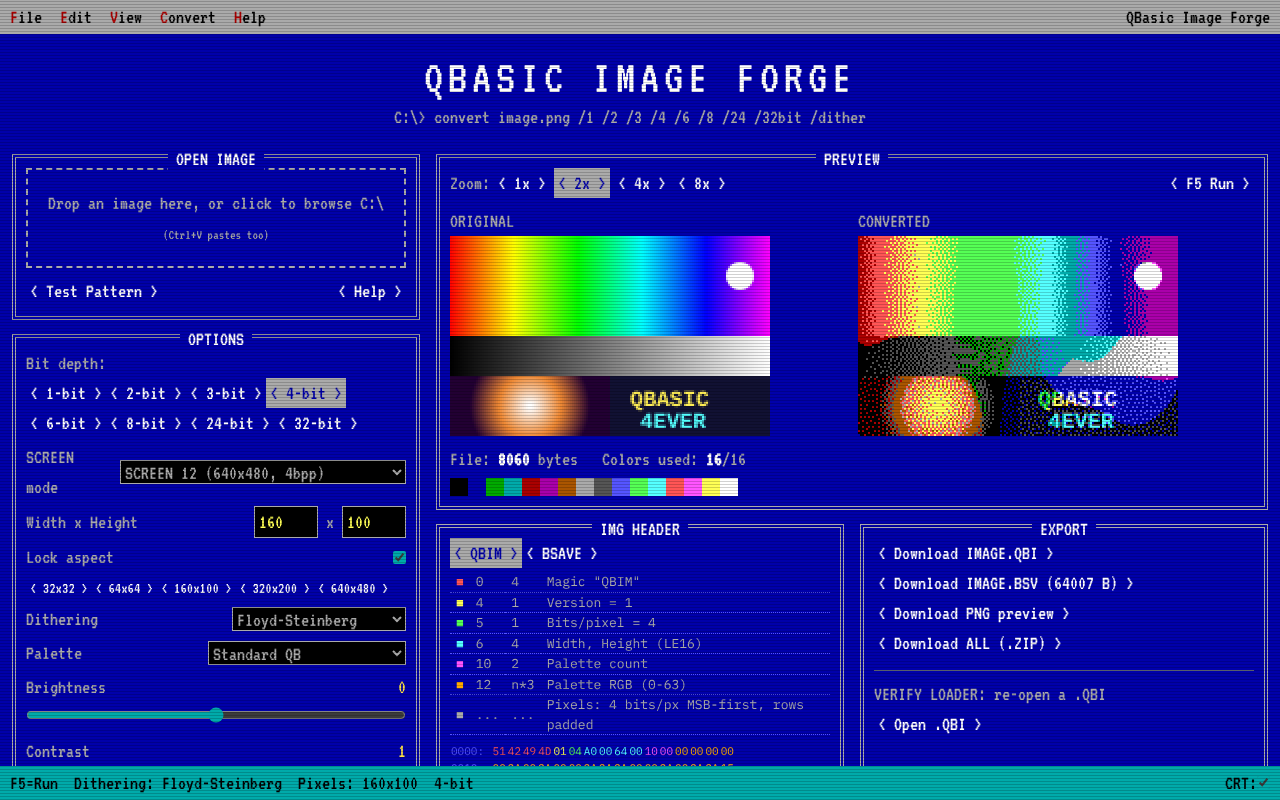Image resolution: width=1280 pixels, height=800 pixels.
Task: Switch to the BSAVE header tab
Action: point(562,553)
